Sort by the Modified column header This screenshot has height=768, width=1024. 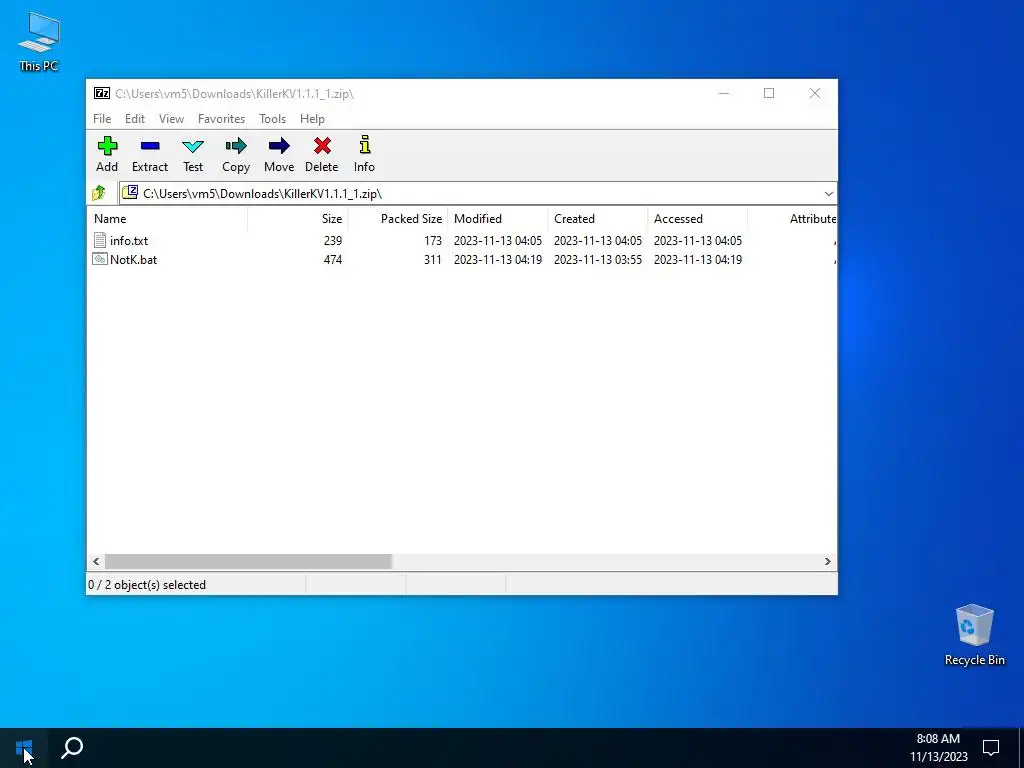[x=498, y=219]
